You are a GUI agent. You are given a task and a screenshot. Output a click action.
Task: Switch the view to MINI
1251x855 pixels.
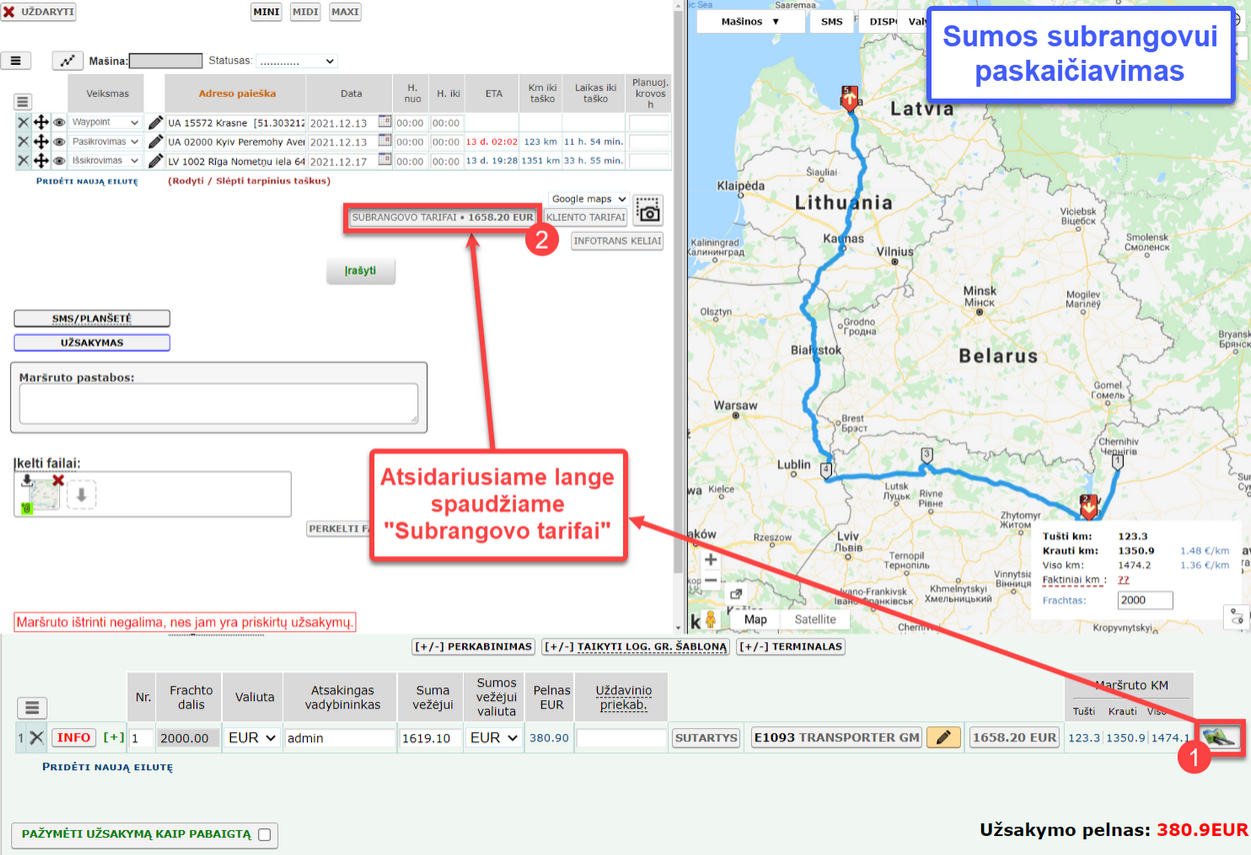266,12
